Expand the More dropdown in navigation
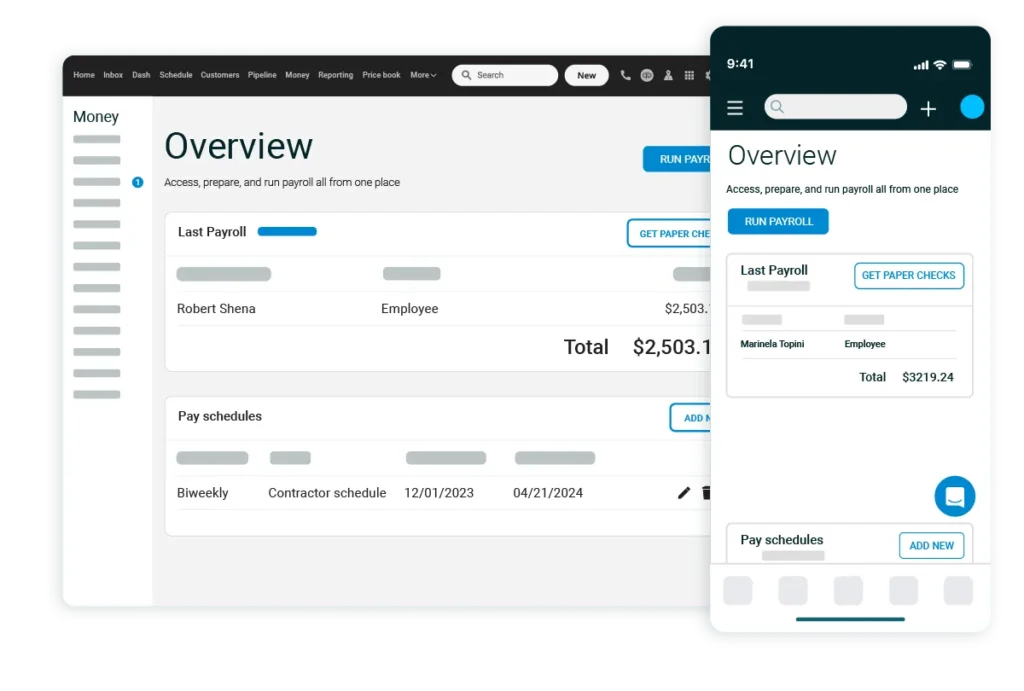This screenshot has height=691, width=1024. click(423, 75)
